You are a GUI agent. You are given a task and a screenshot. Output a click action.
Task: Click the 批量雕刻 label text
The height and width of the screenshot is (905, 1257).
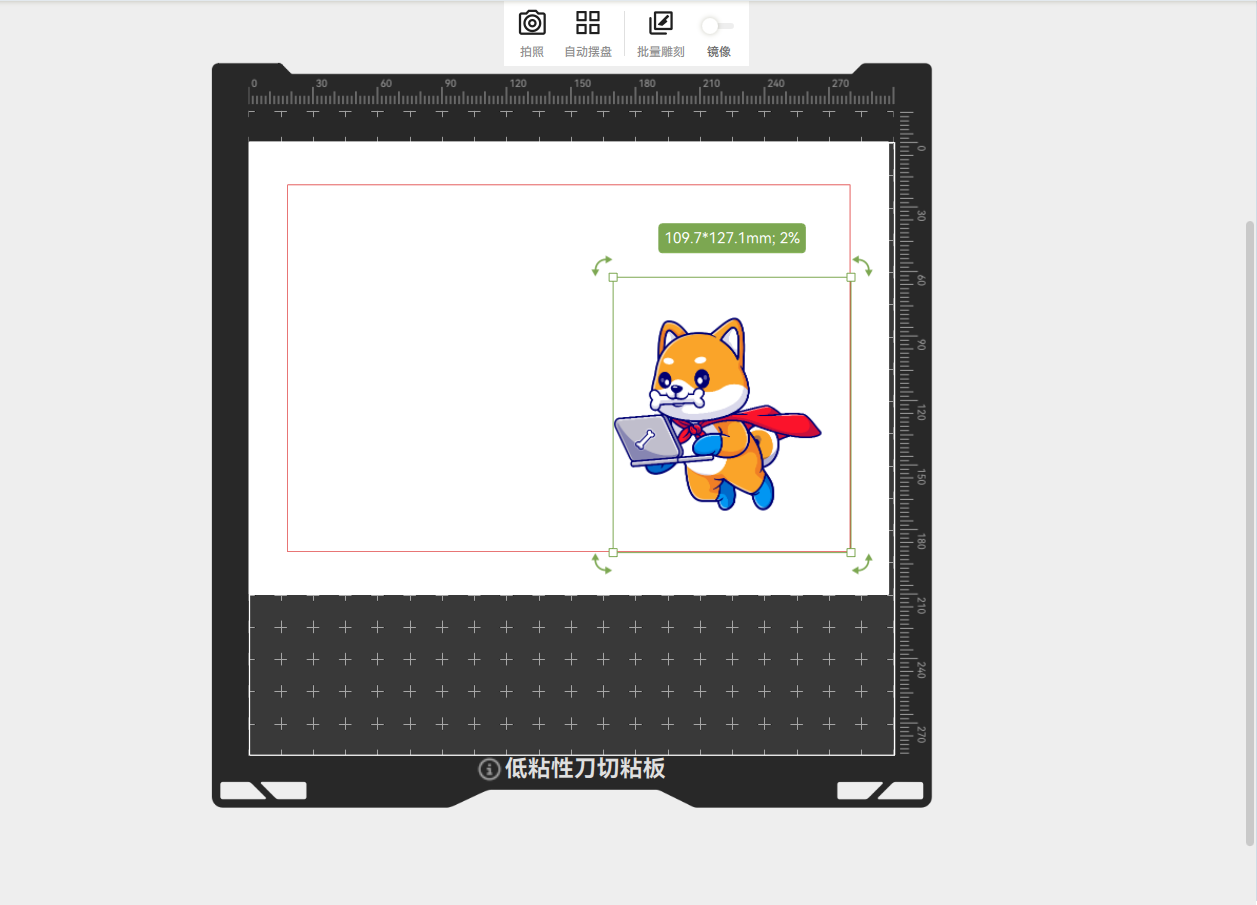pos(661,52)
